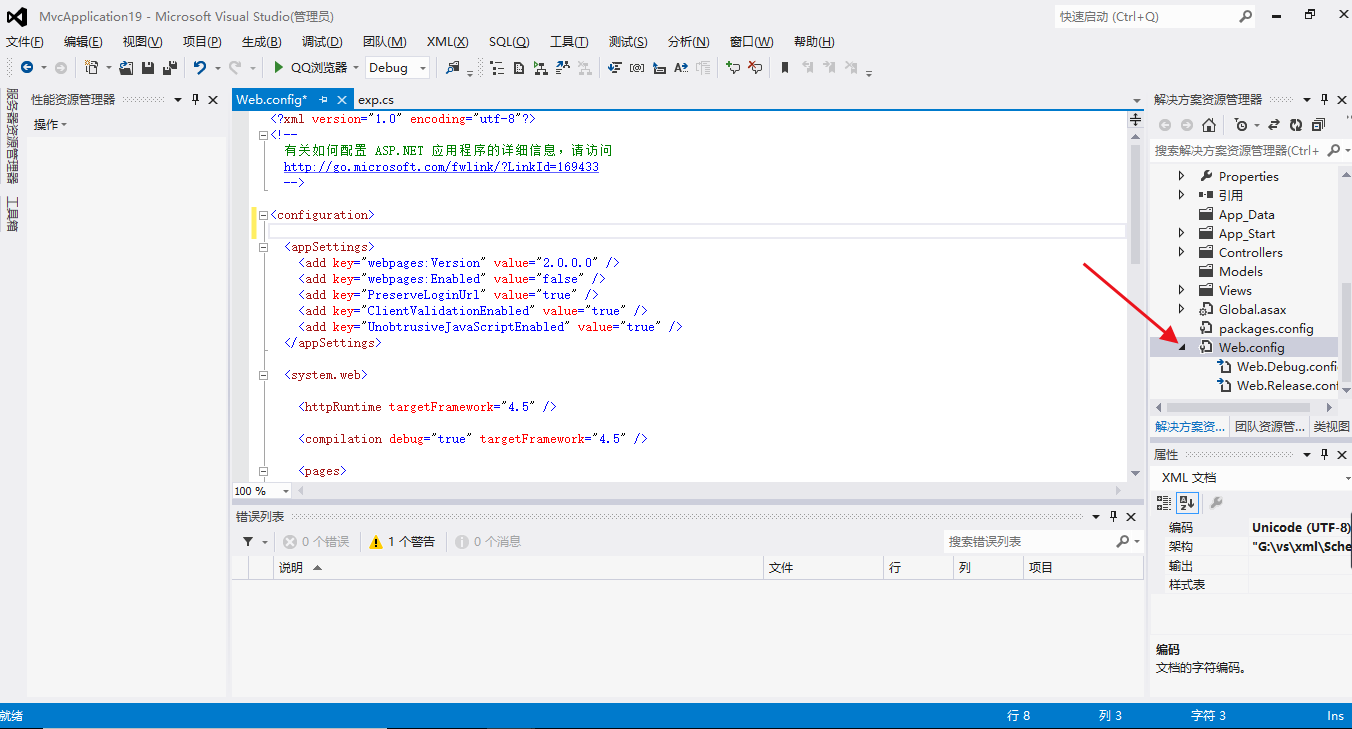1352x729 pixels.
Task: Click the pushpin on the Error List panel
Action: click(x=1113, y=516)
